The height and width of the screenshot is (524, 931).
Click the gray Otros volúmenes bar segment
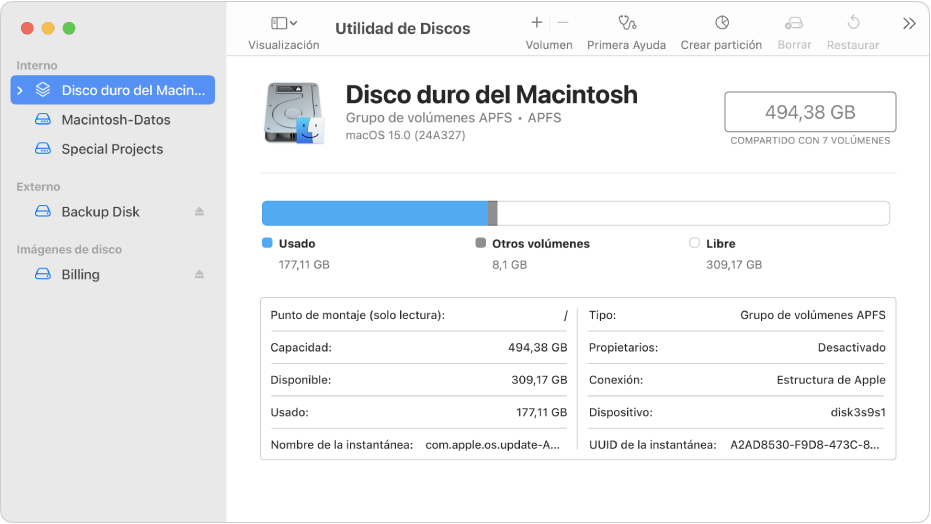pos(493,213)
